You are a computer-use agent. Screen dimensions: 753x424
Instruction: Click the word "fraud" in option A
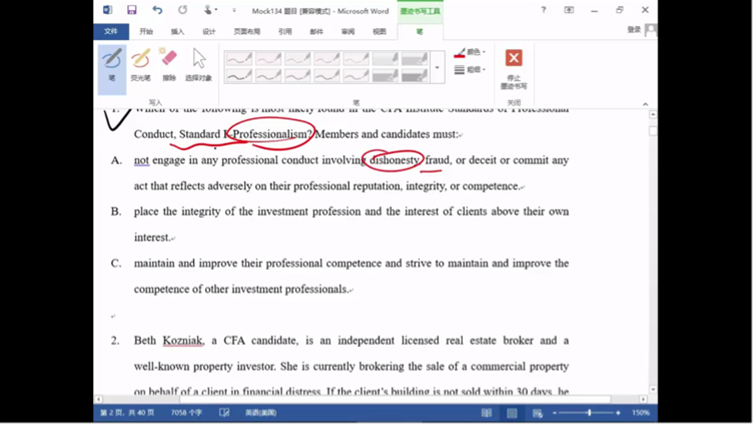coord(437,160)
